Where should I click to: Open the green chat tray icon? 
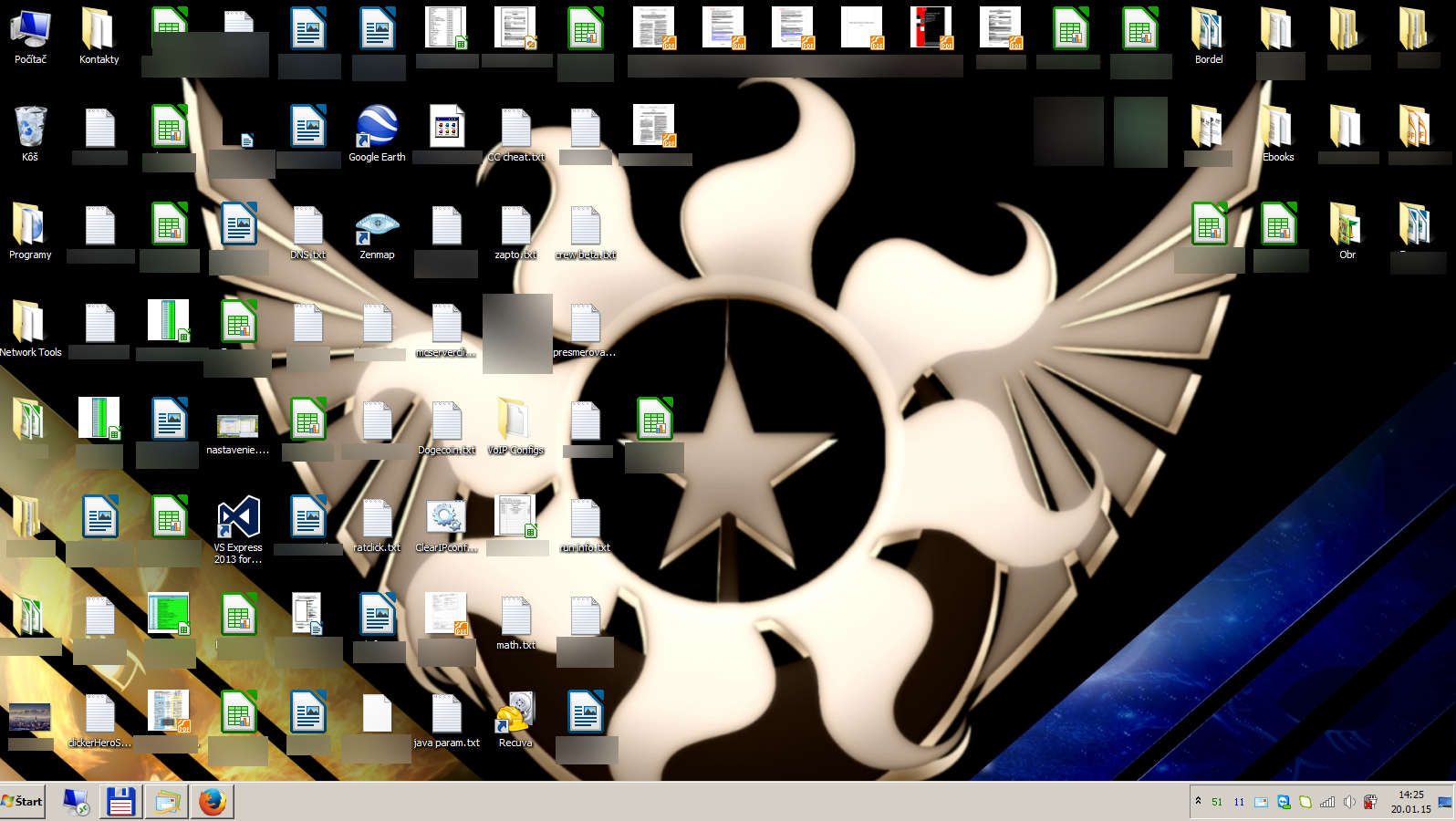coord(1305,802)
